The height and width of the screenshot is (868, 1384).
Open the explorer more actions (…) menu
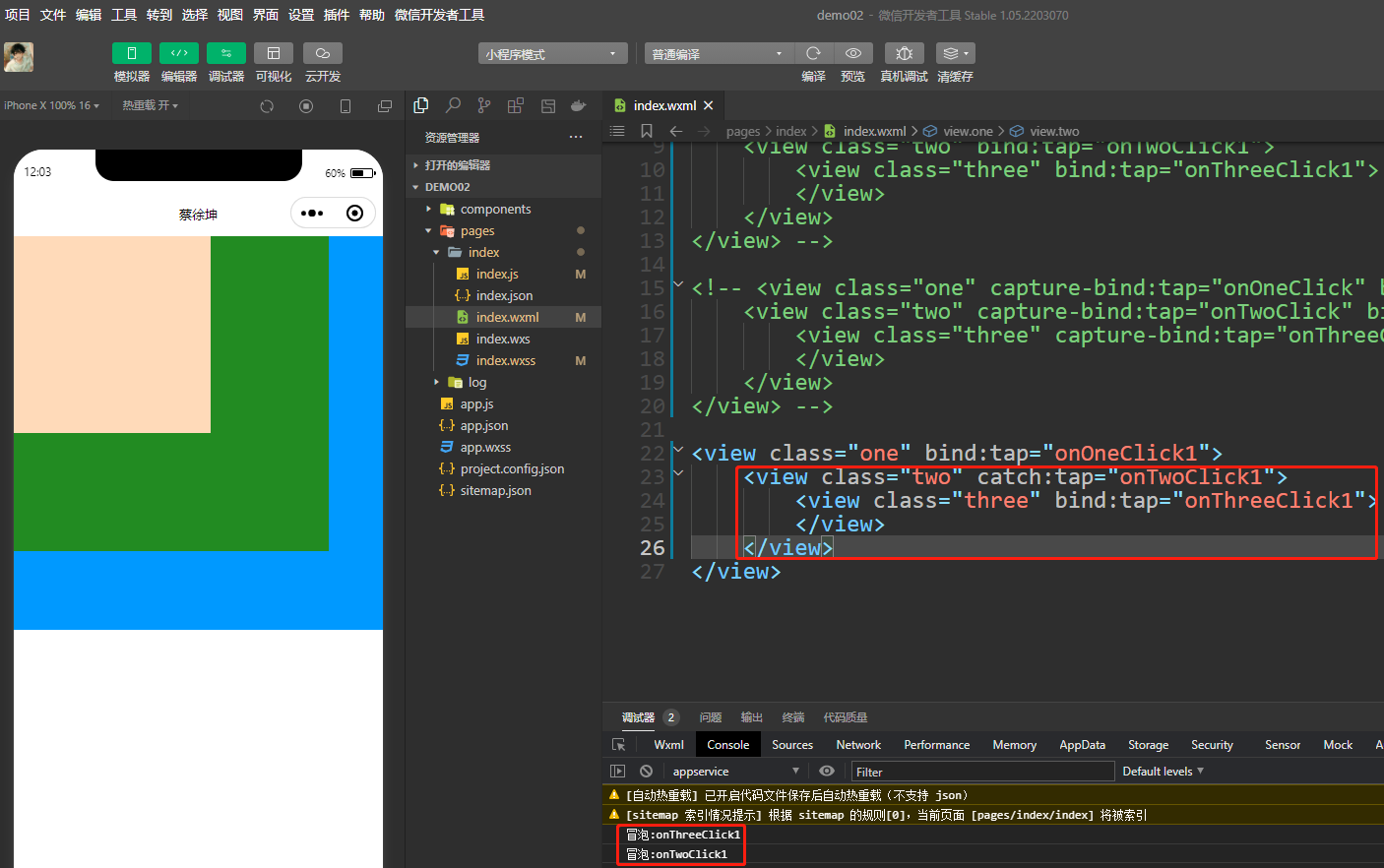coord(576,138)
